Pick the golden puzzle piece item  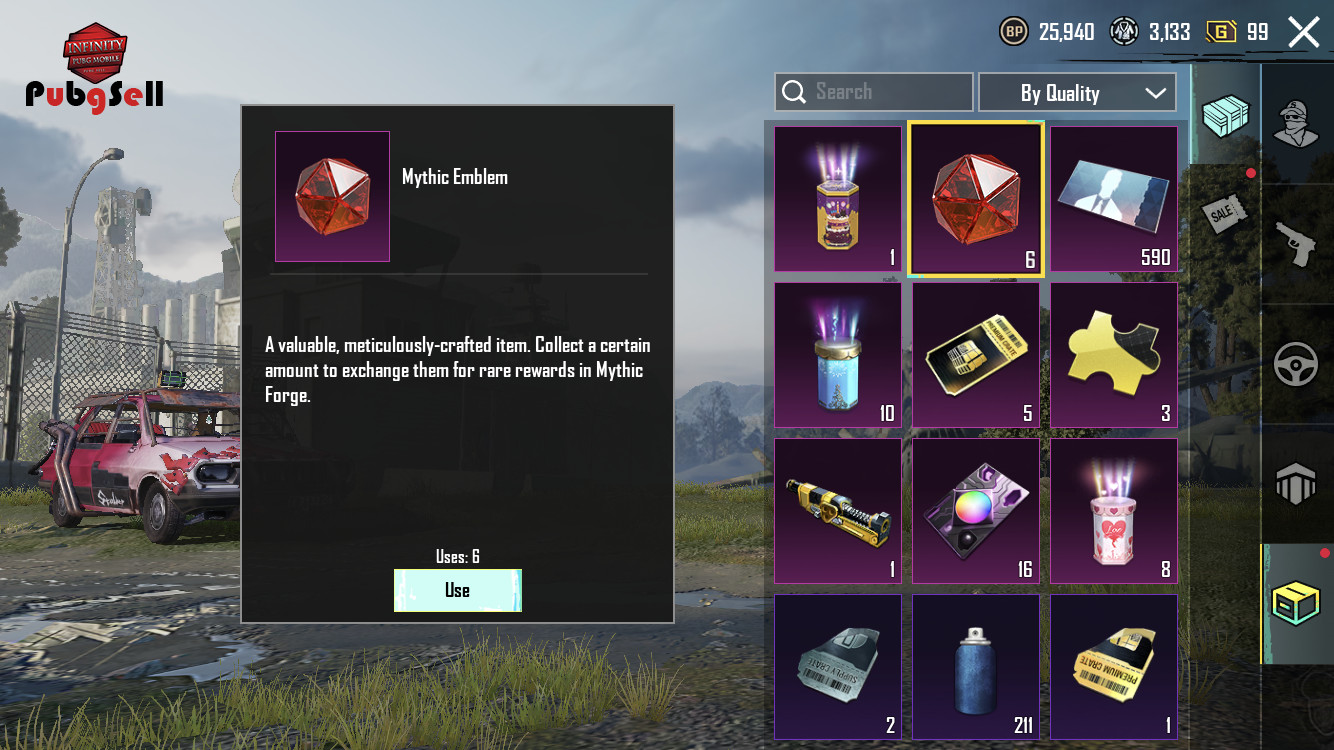[1114, 355]
